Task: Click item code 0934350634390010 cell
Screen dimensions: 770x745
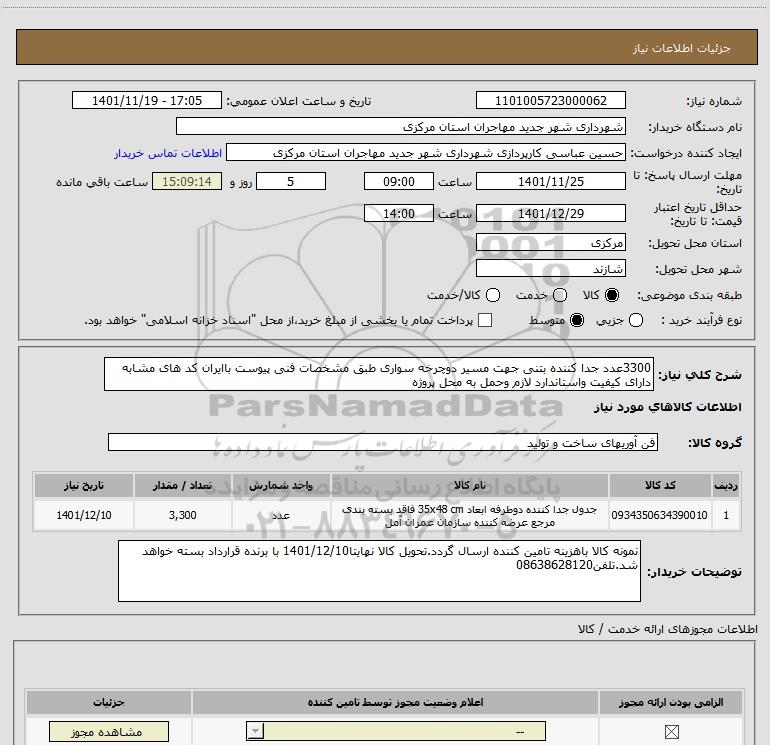Action: (x=660, y=515)
